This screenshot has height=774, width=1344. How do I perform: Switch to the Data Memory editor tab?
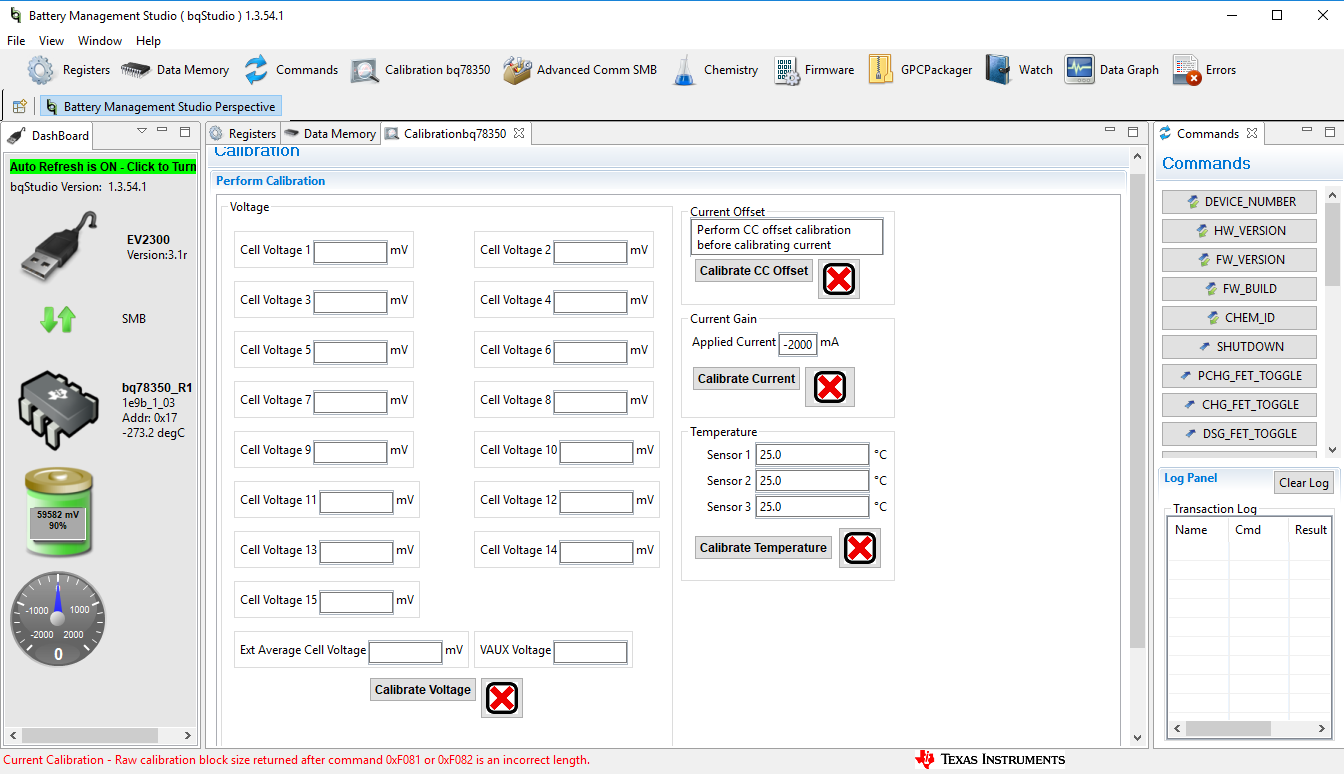[330, 134]
